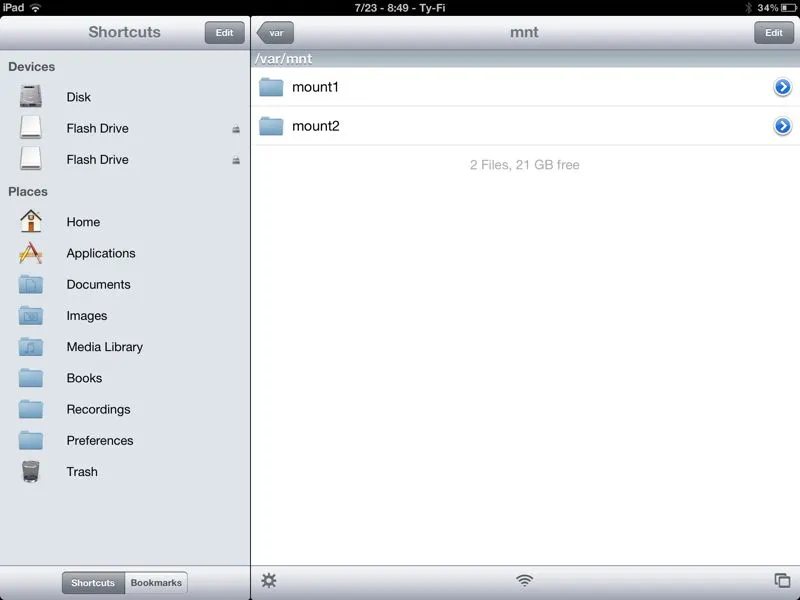Screen dimensions: 800x600
Task: Open the mount1 folder
Action: [x=315, y=87]
